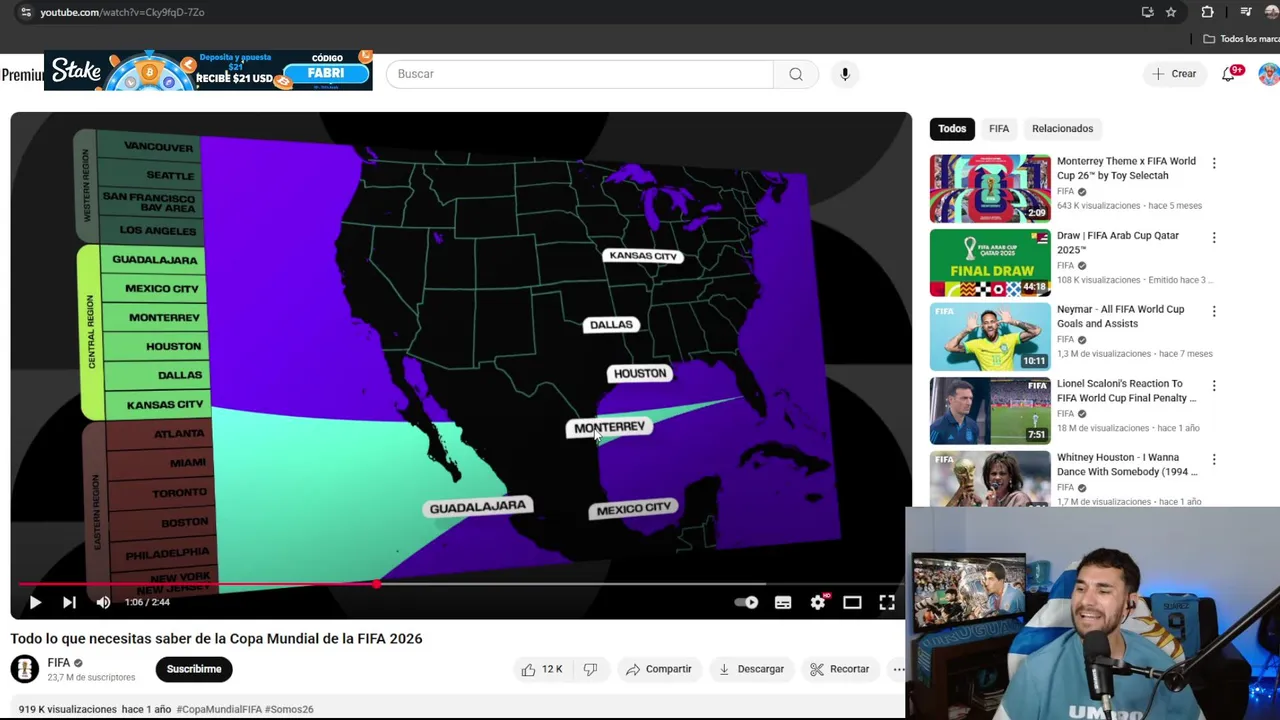Viewport: 1280px width, 720px height.
Task: Open Monterrey Theme video thumbnail
Action: (x=990, y=188)
